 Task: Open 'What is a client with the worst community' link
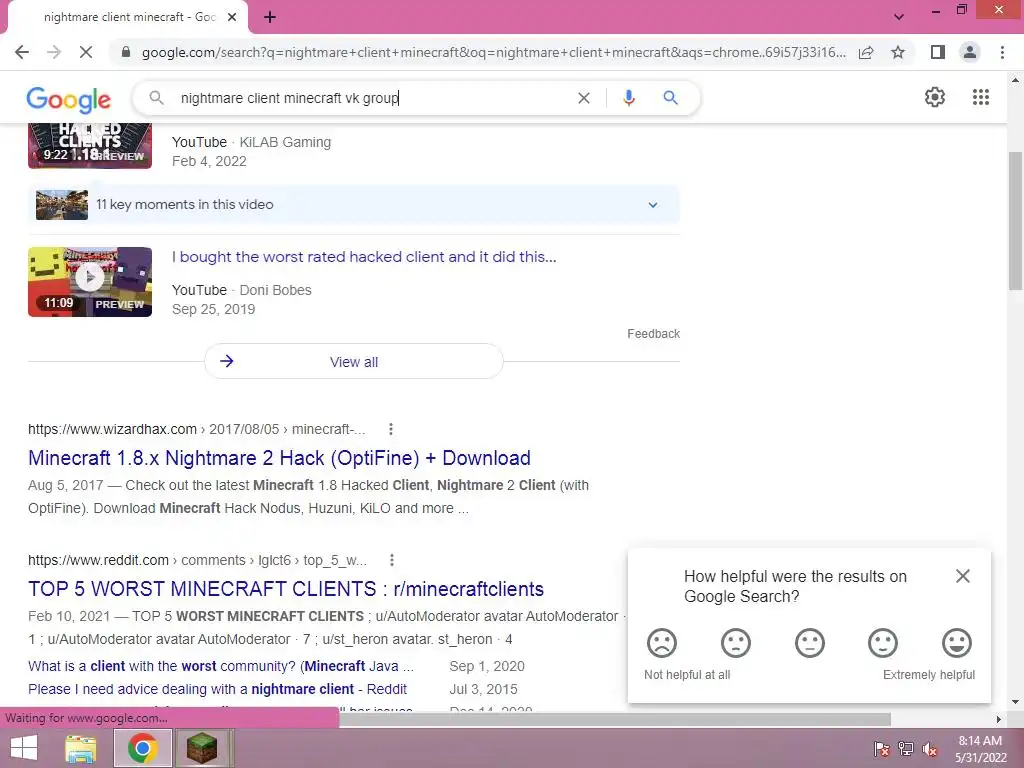coord(221,666)
